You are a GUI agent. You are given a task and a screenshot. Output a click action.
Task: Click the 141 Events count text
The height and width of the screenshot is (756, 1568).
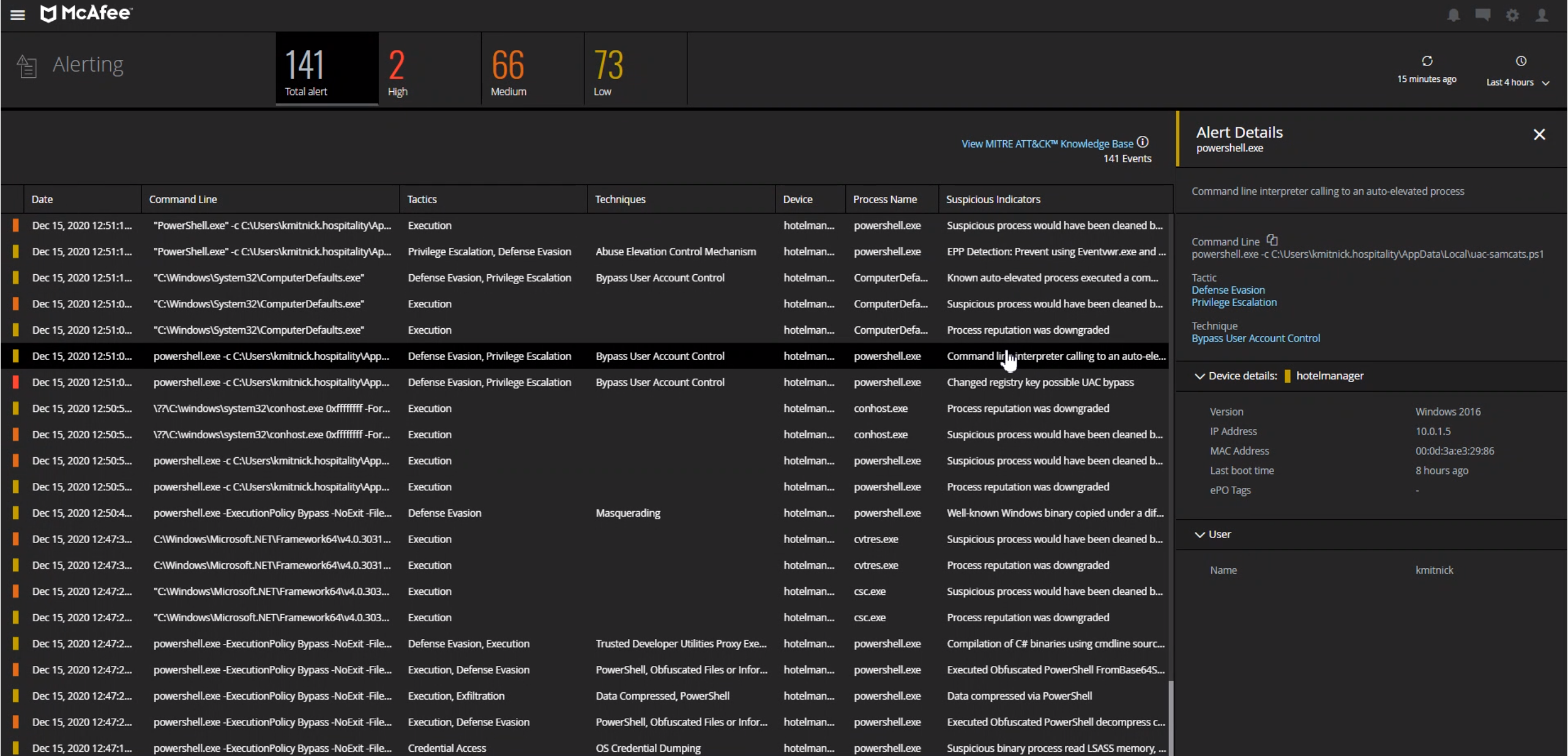click(x=1127, y=159)
